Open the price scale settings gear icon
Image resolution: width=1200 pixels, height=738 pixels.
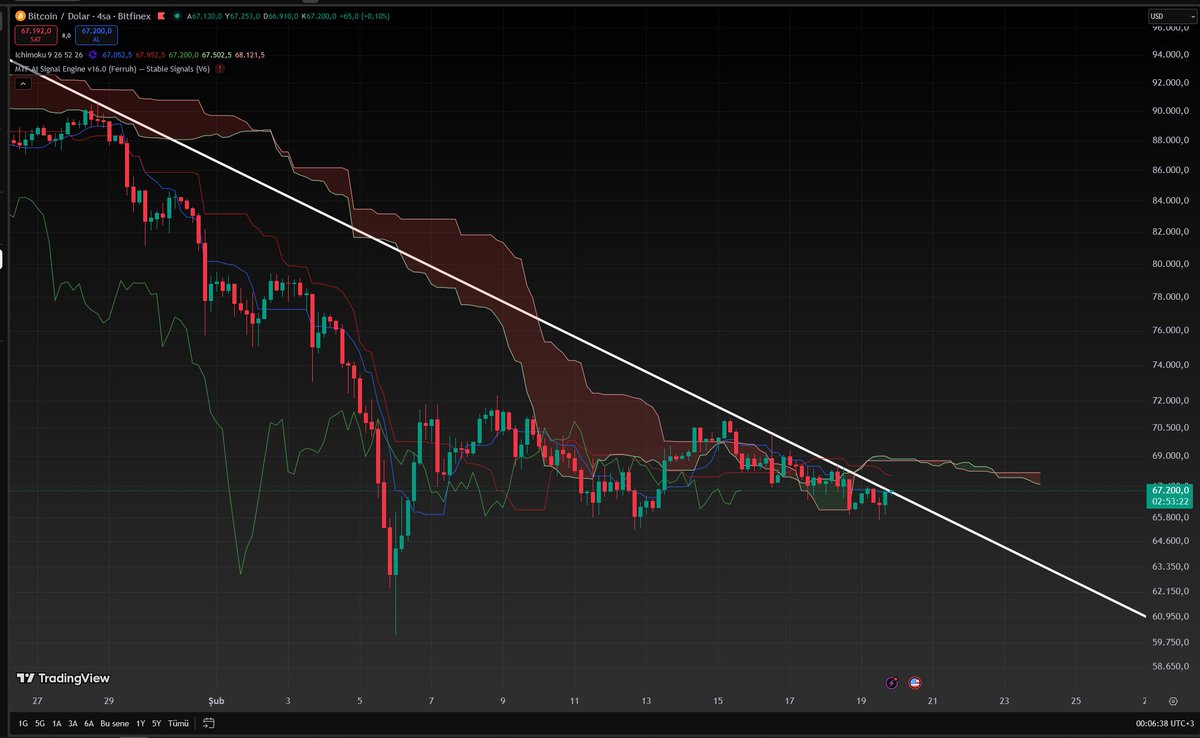click(x=1173, y=699)
